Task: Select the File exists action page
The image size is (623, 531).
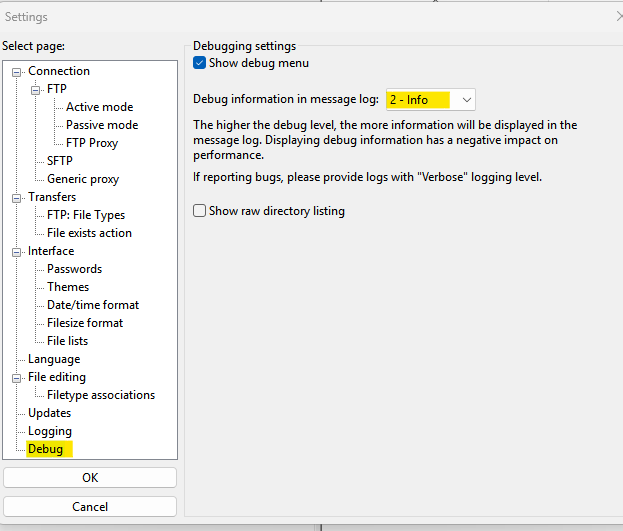Action: (89, 233)
